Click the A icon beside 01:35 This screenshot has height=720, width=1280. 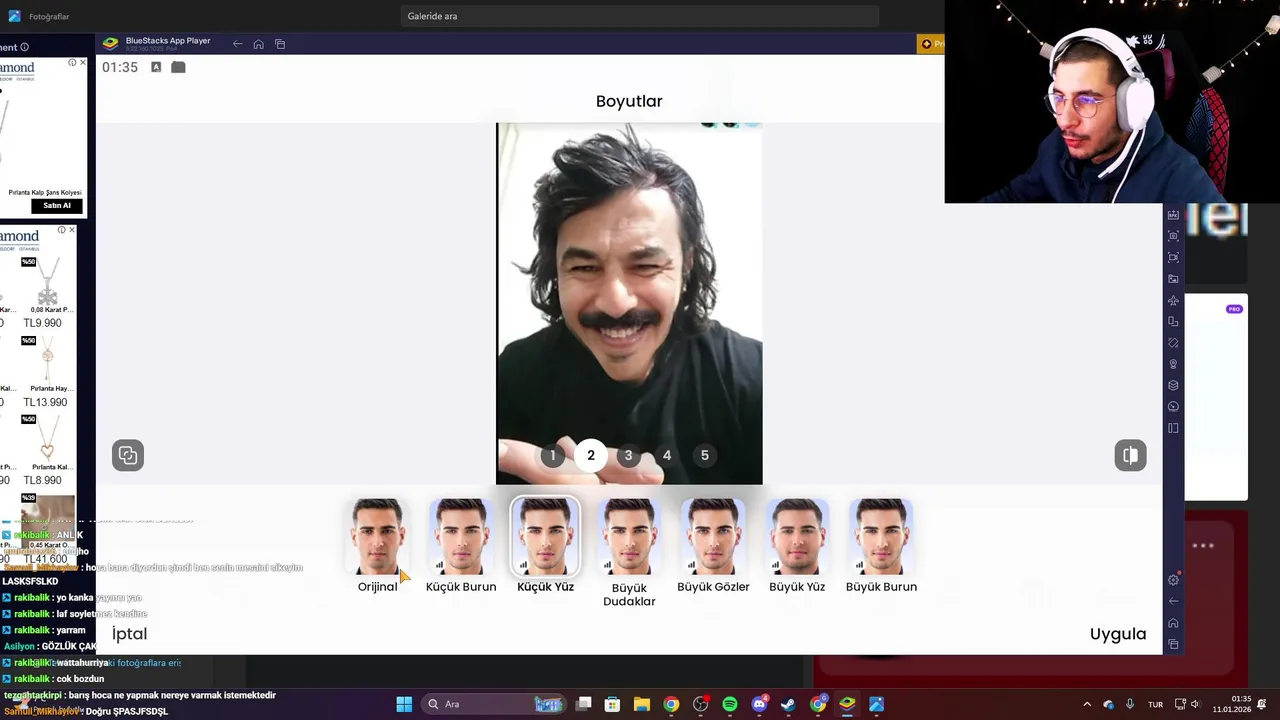coord(156,67)
